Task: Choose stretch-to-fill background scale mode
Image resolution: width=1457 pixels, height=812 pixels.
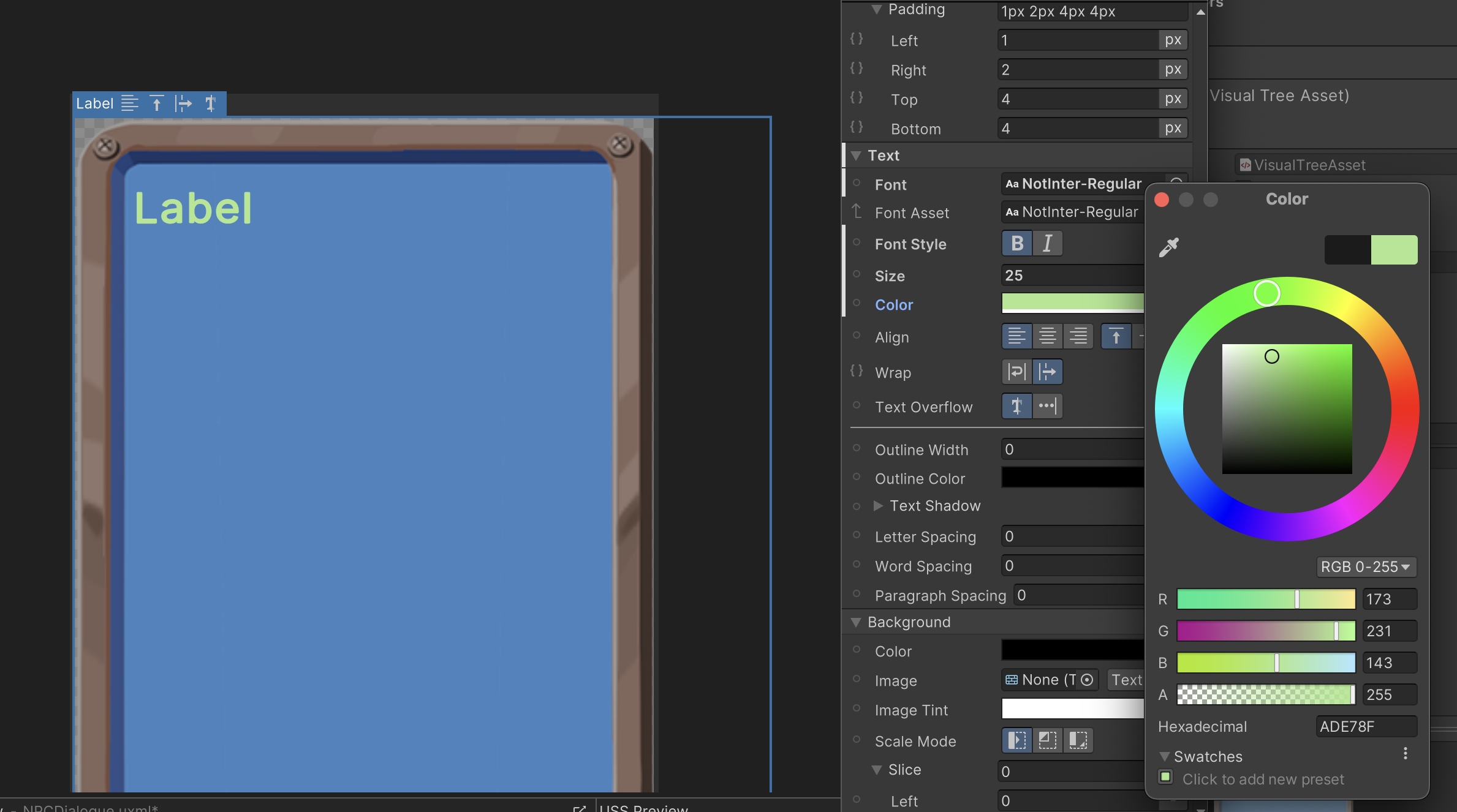Action: click(1017, 740)
